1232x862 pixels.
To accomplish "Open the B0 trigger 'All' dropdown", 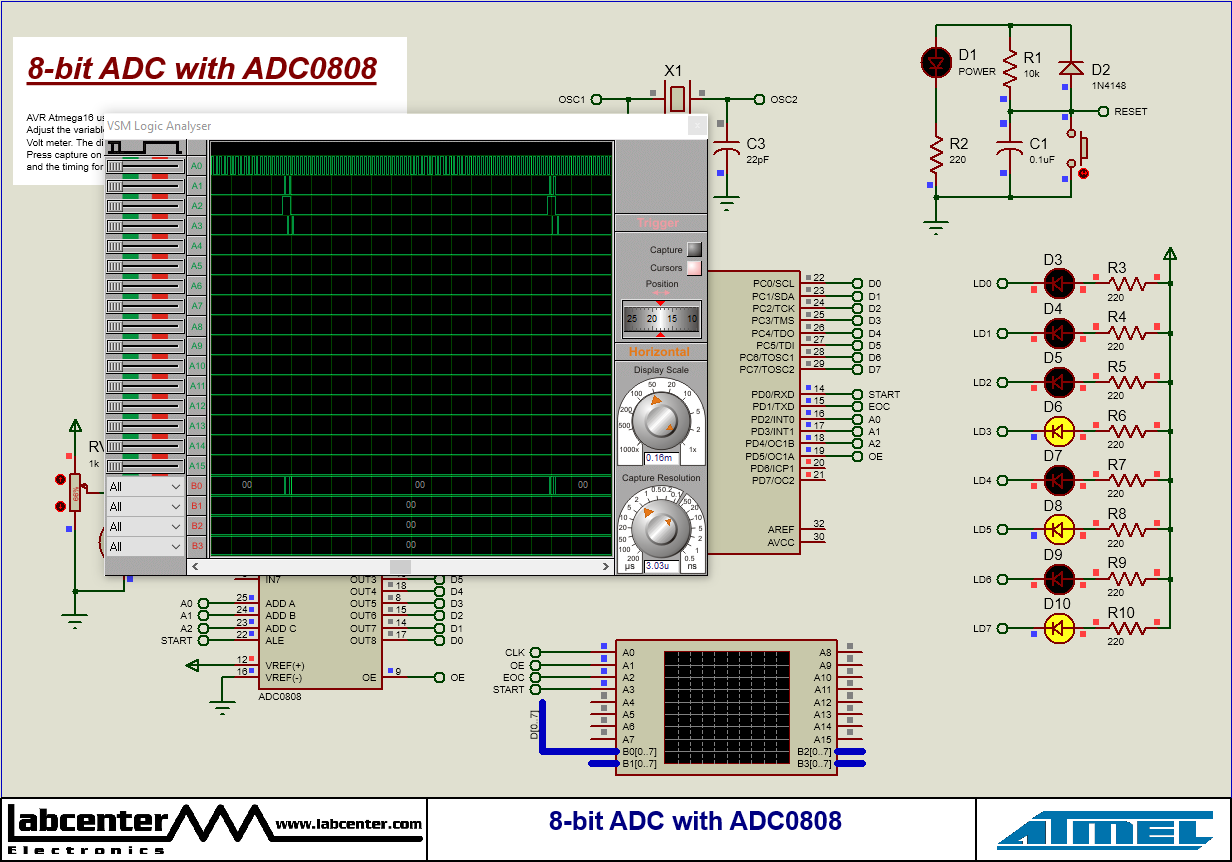I will click(144, 485).
